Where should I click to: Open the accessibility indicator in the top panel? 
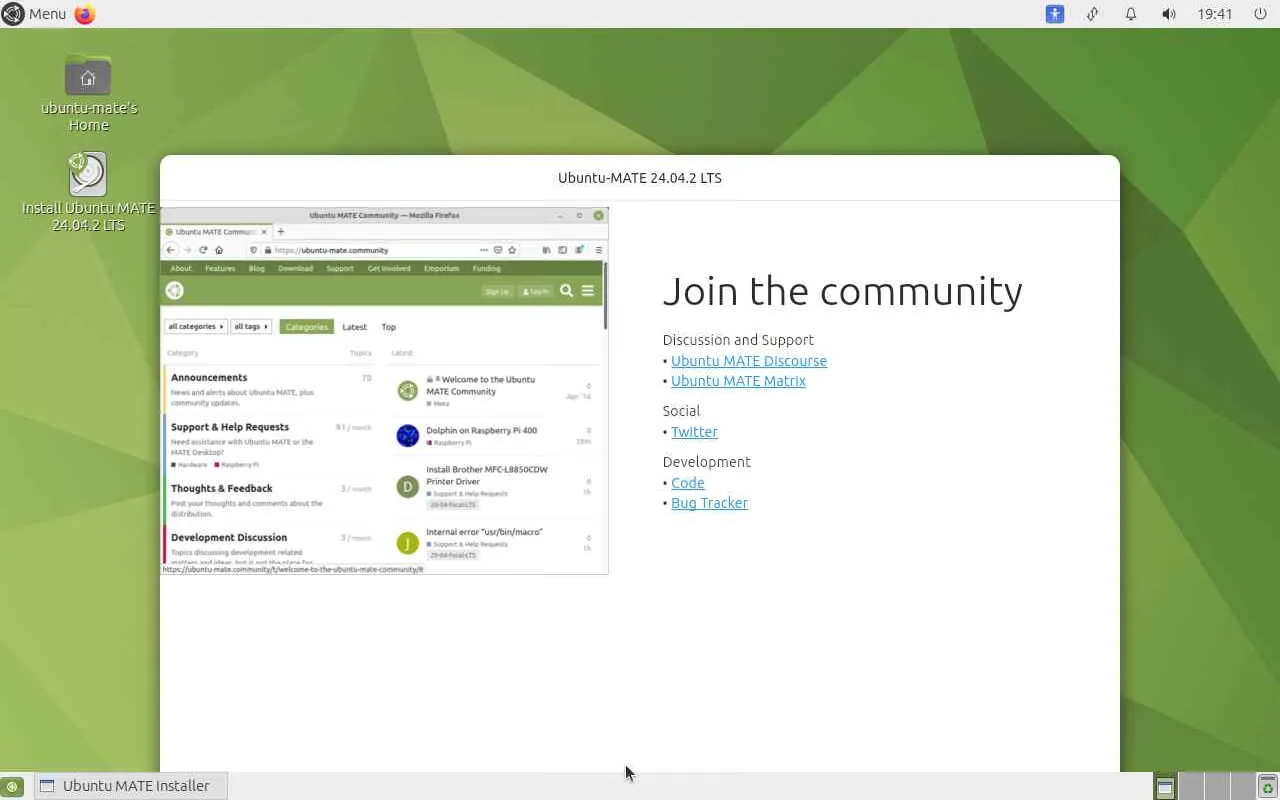tap(1055, 14)
